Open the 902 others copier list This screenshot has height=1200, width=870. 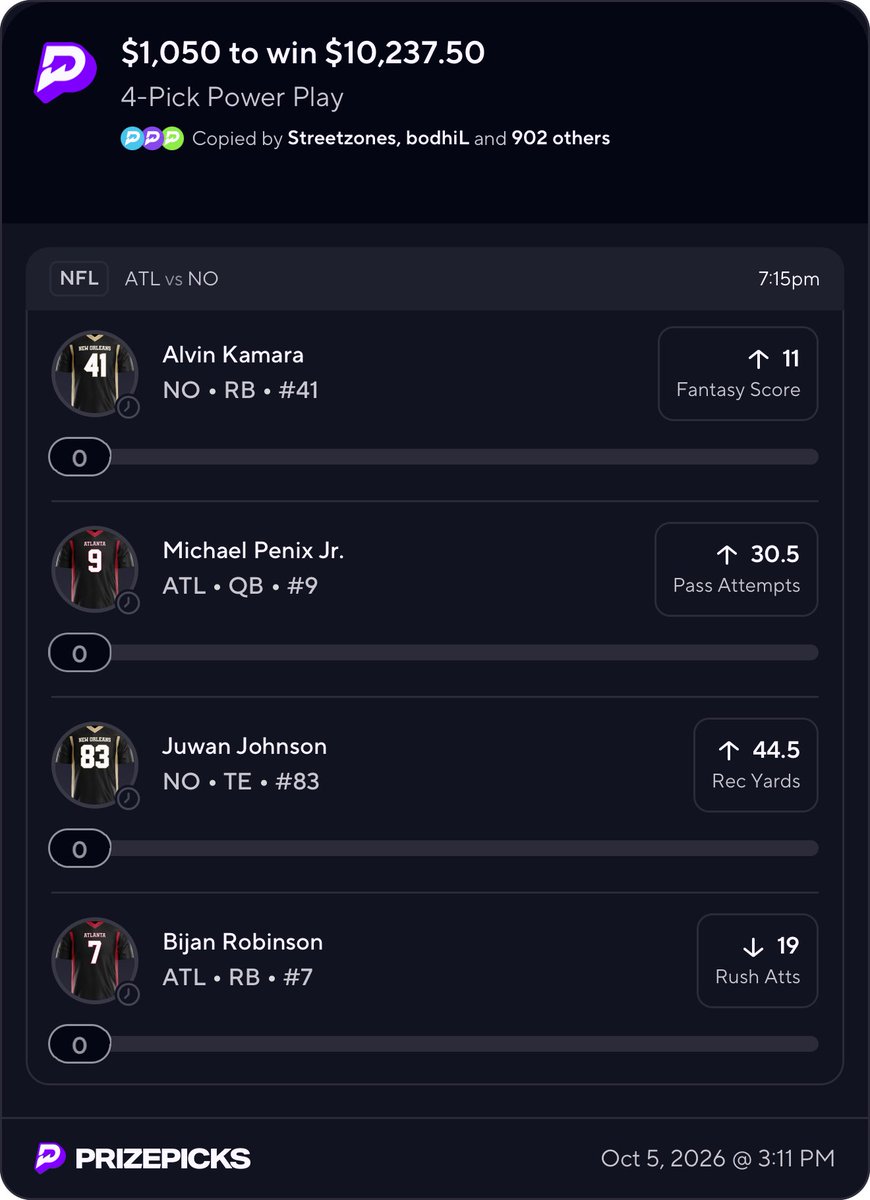coord(561,138)
